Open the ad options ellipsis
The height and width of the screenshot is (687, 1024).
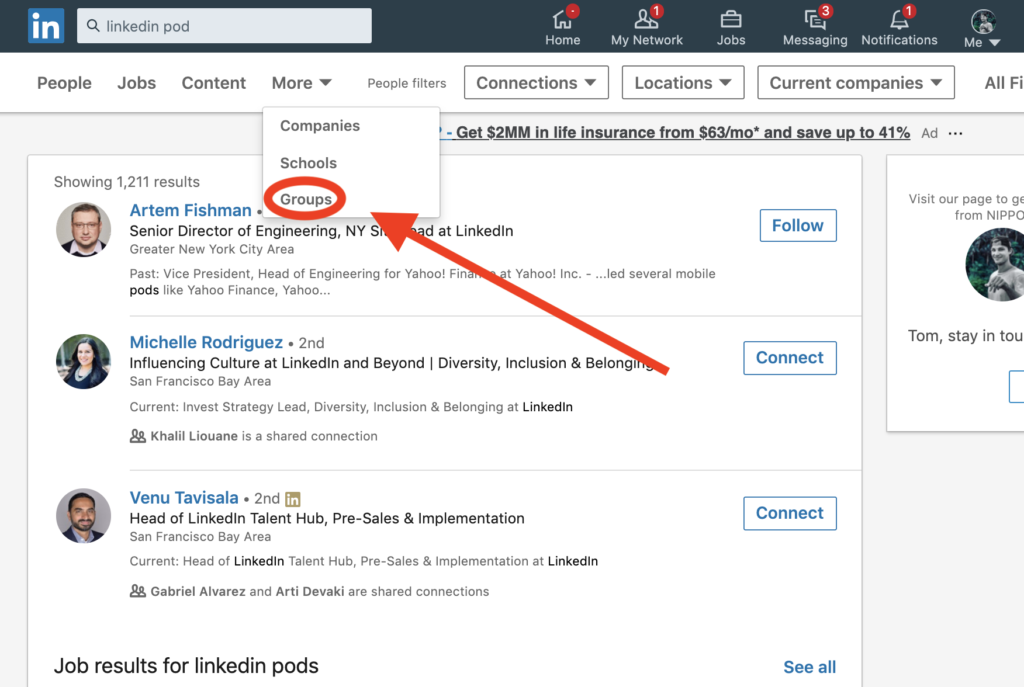point(955,133)
